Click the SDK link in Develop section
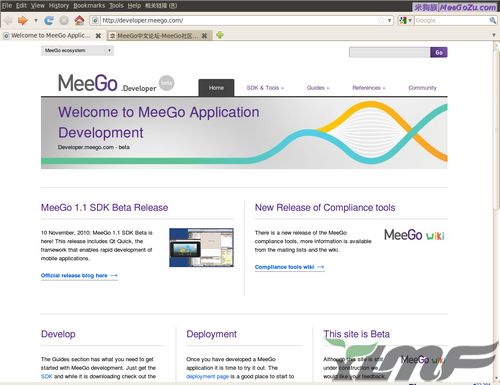This screenshot has height=385, width=500. [x=47, y=376]
